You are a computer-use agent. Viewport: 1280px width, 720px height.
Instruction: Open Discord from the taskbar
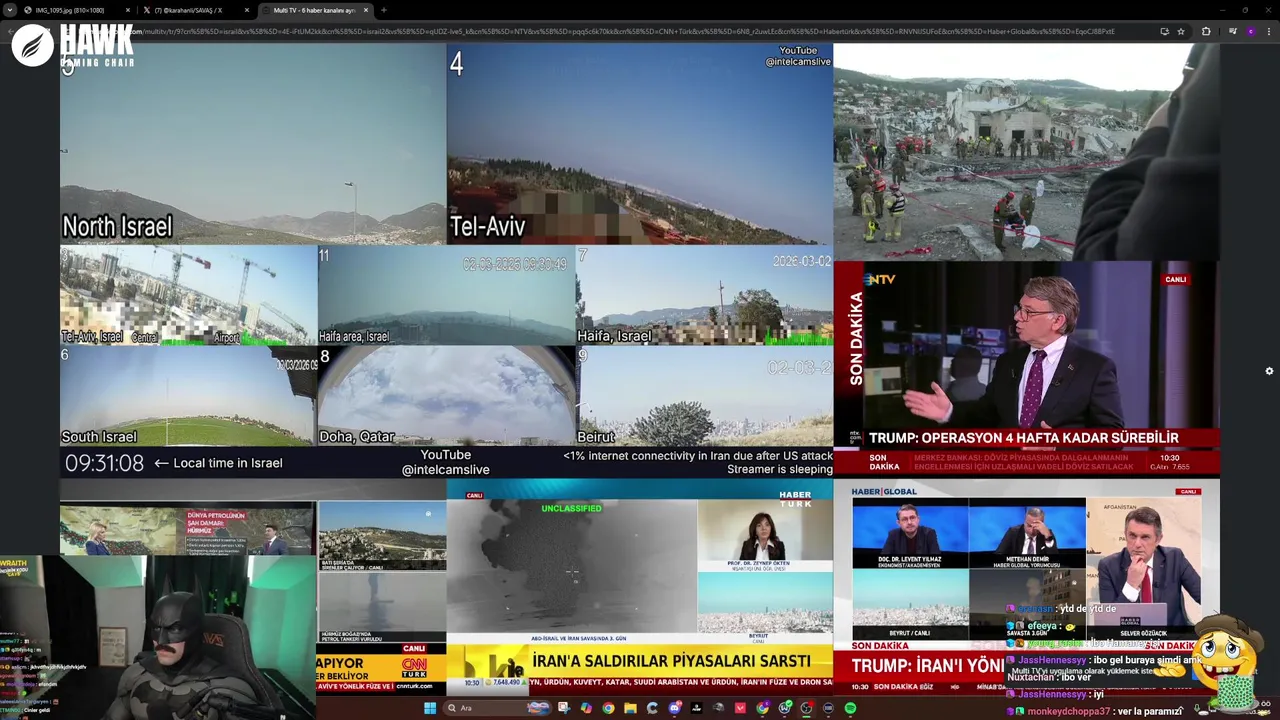674,708
